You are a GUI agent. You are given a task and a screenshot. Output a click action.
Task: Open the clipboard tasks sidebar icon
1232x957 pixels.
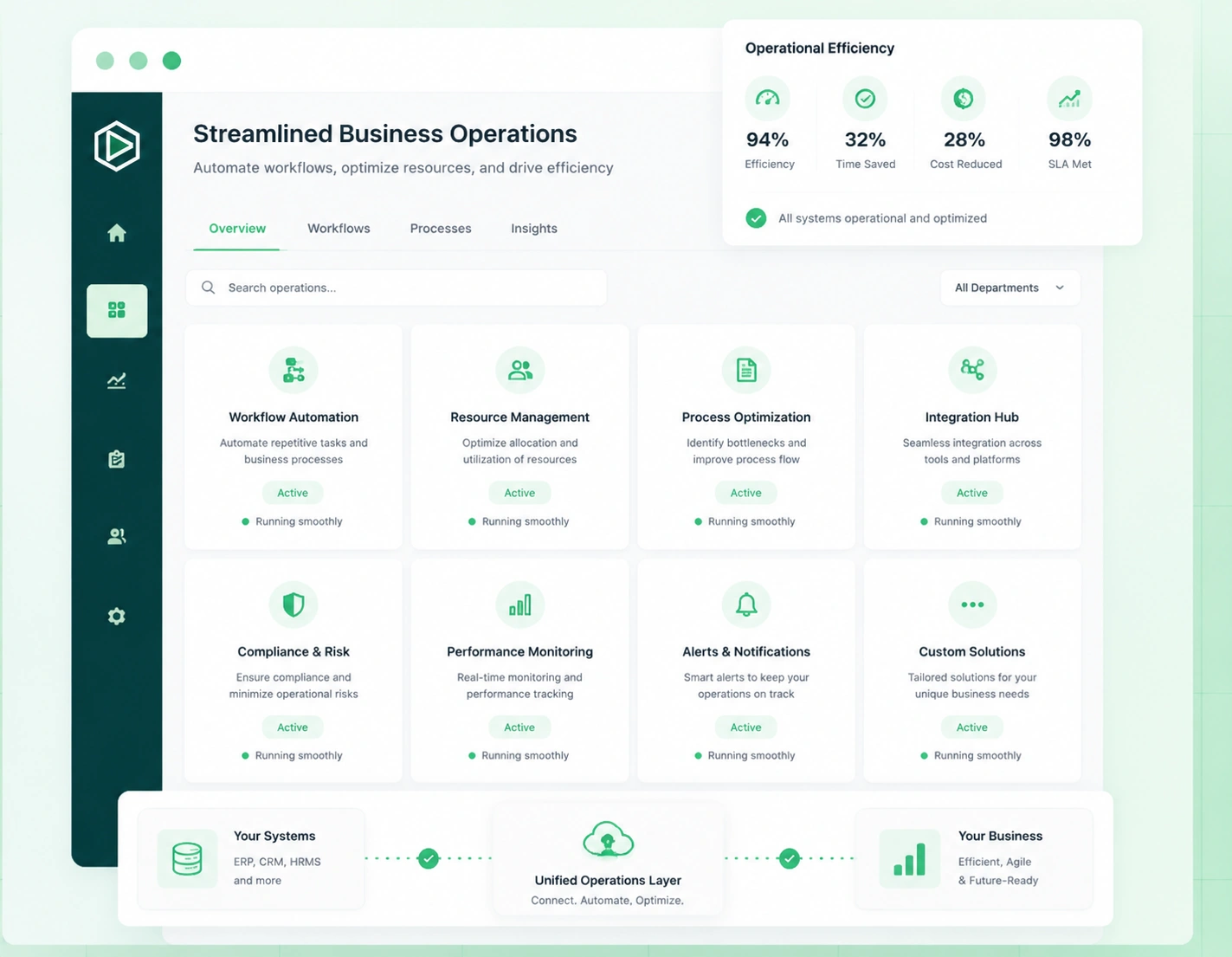[117, 459]
